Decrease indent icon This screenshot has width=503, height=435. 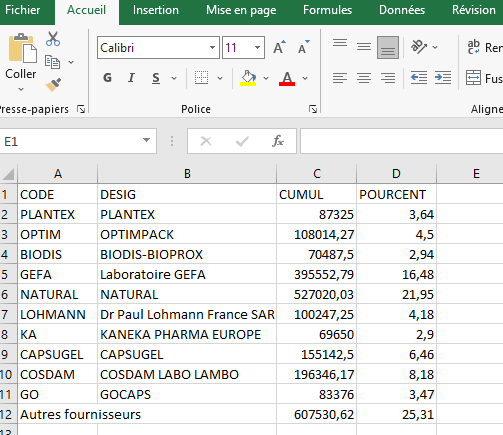[419, 78]
